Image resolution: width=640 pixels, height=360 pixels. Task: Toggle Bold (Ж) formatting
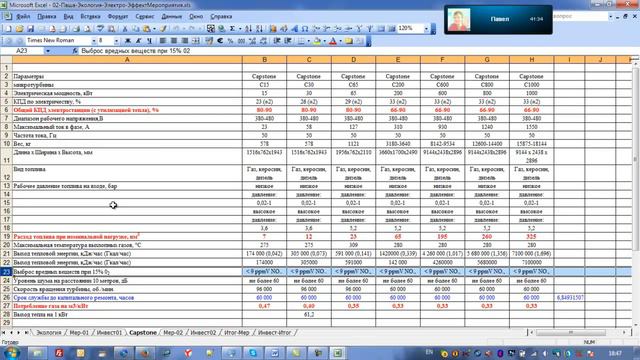[x=128, y=40]
